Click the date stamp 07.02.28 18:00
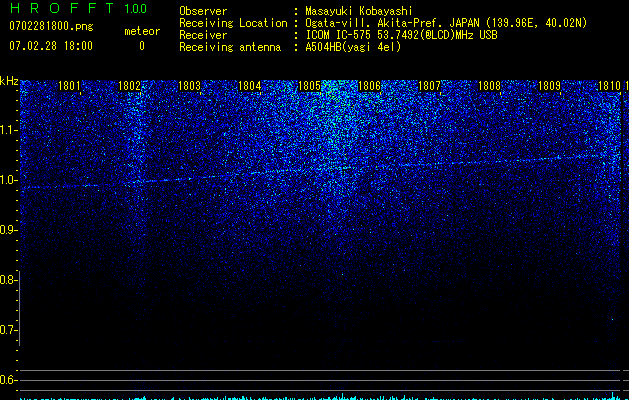Viewport: 629px width, 400px height. [x=51, y=46]
